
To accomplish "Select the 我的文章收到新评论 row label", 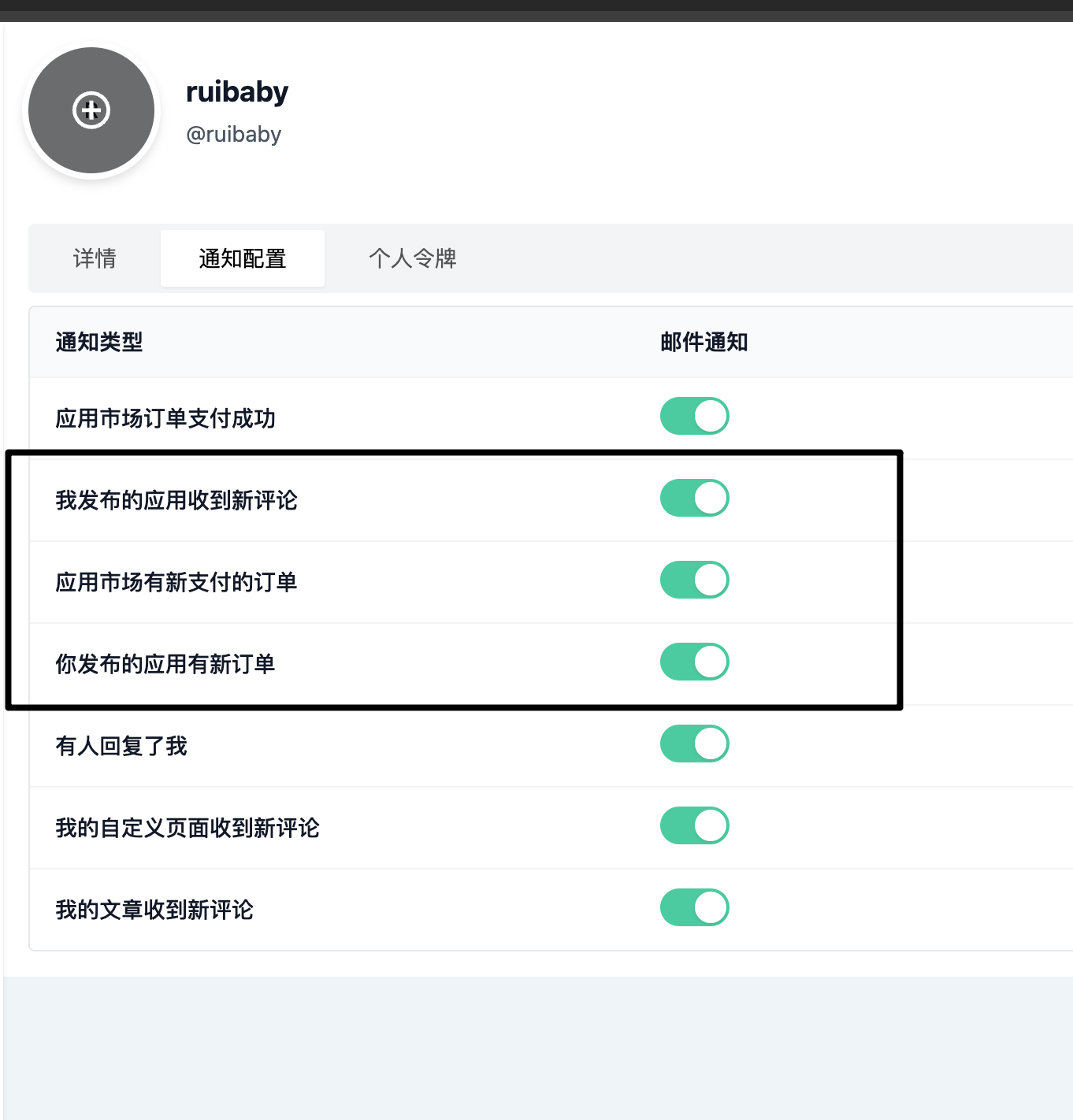I will point(154,910).
